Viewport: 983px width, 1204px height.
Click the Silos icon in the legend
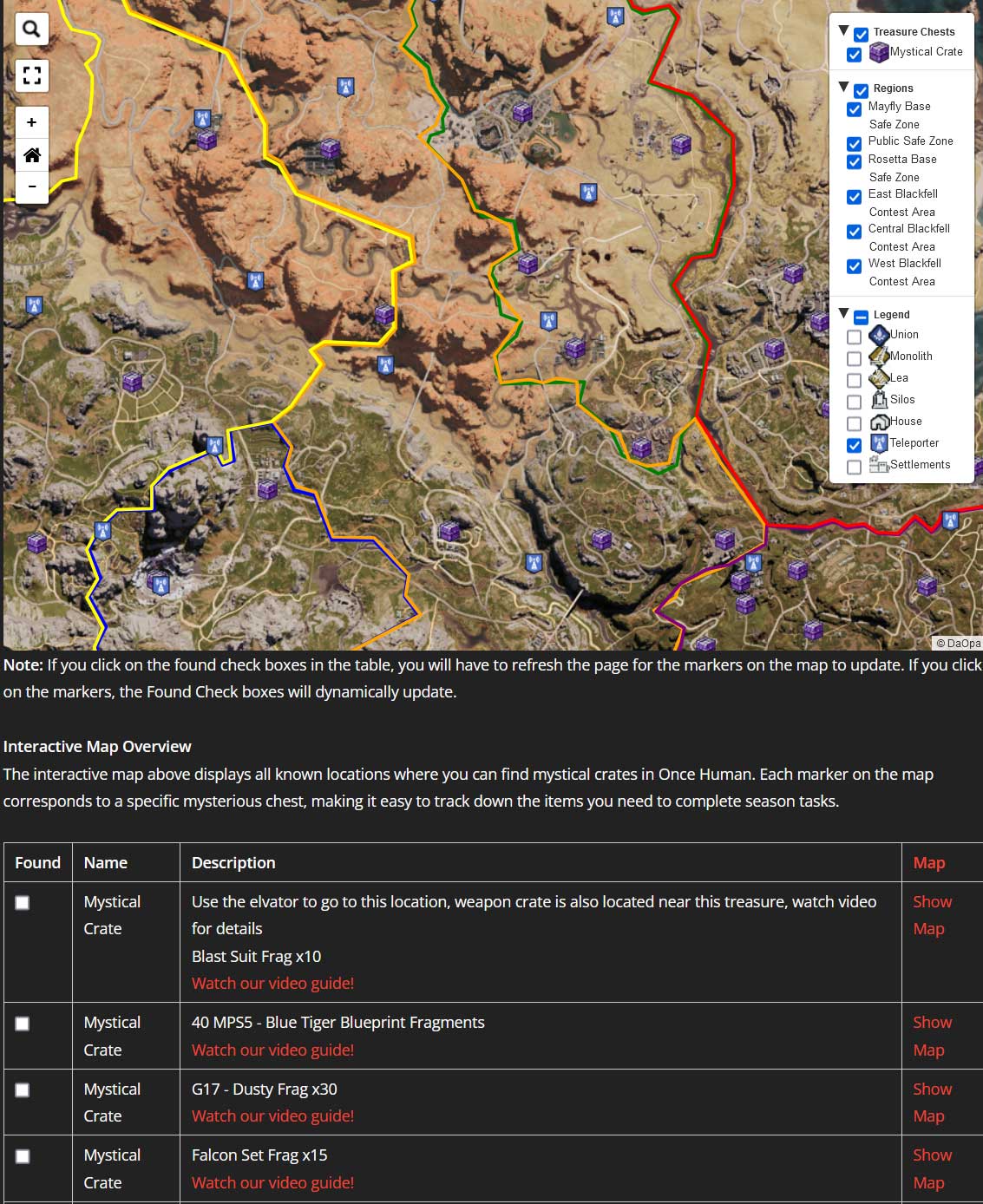(879, 400)
